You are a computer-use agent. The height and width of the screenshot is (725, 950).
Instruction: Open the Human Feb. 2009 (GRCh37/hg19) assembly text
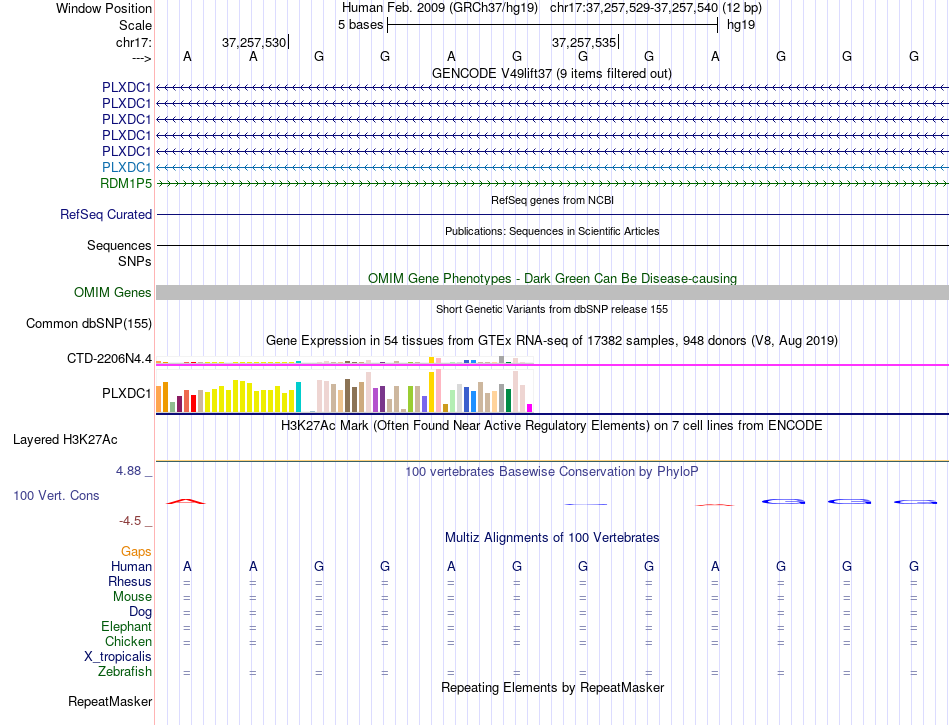click(x=440, y=8)
